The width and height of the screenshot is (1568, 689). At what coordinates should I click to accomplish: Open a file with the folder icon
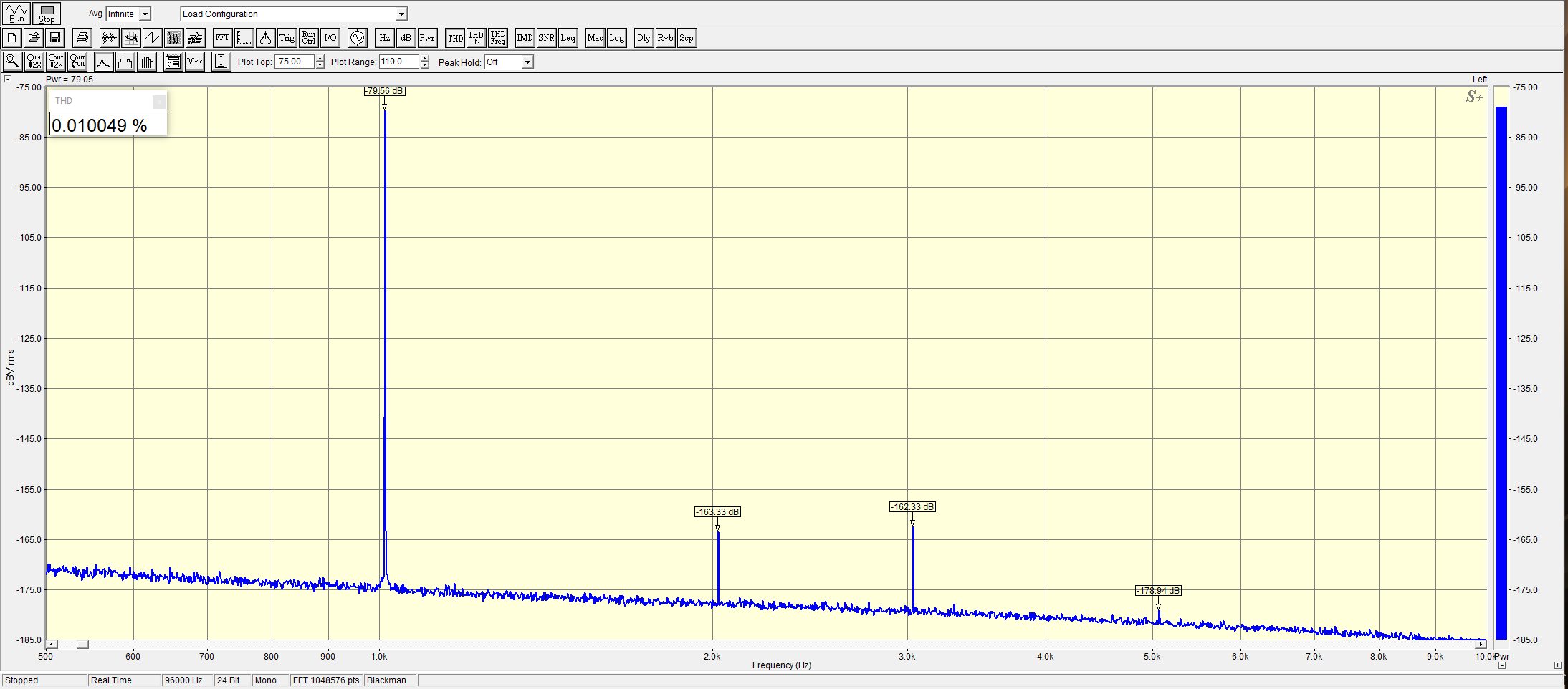coord(34,38)
